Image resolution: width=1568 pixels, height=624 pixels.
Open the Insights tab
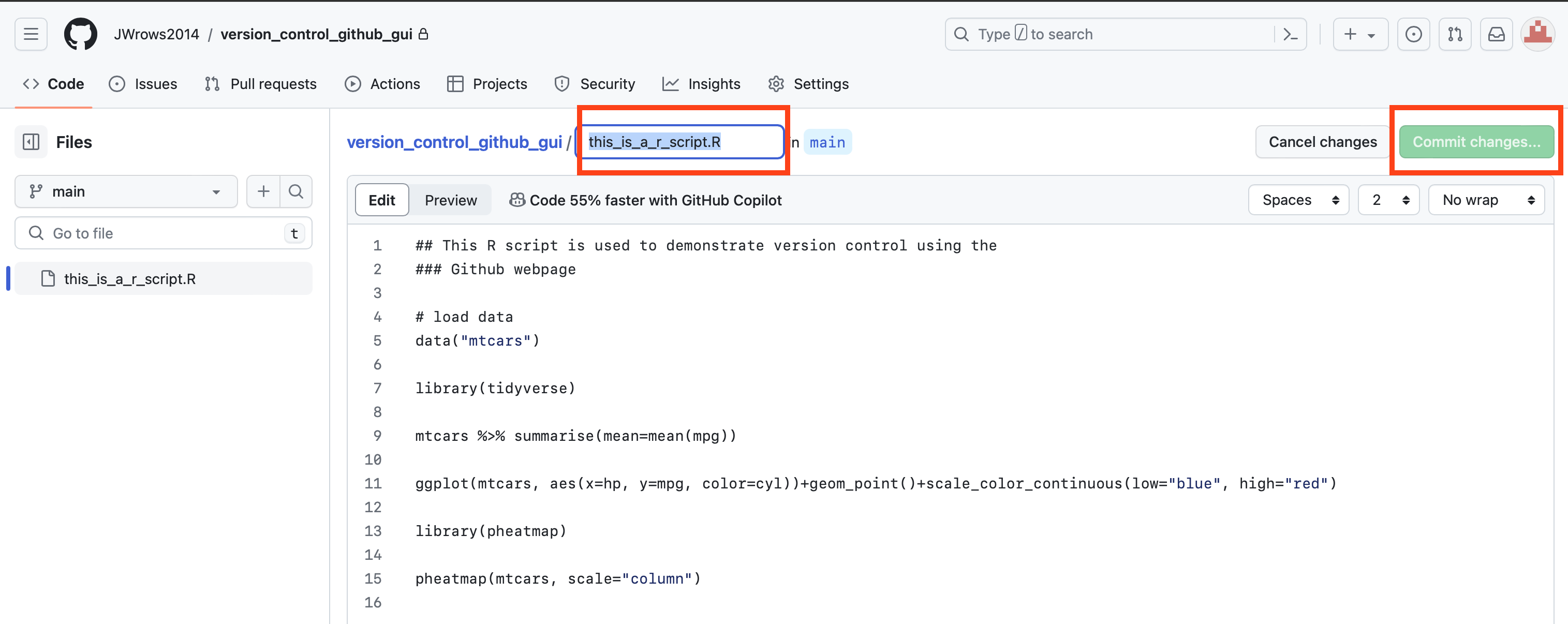[x=701, y=83]
